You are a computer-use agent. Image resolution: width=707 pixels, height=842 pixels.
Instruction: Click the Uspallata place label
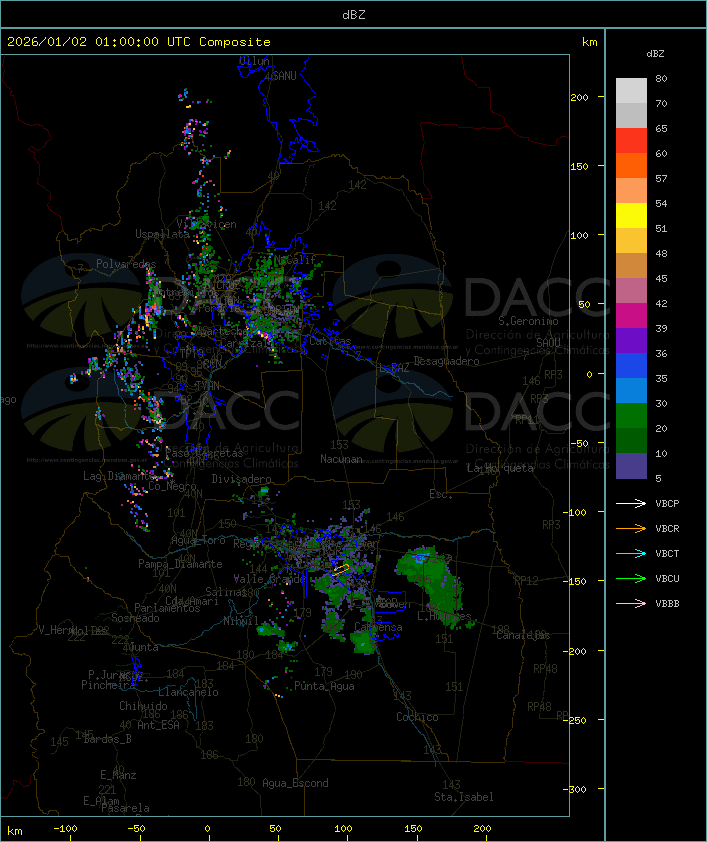pyautogui.click(x=162, y=234)
